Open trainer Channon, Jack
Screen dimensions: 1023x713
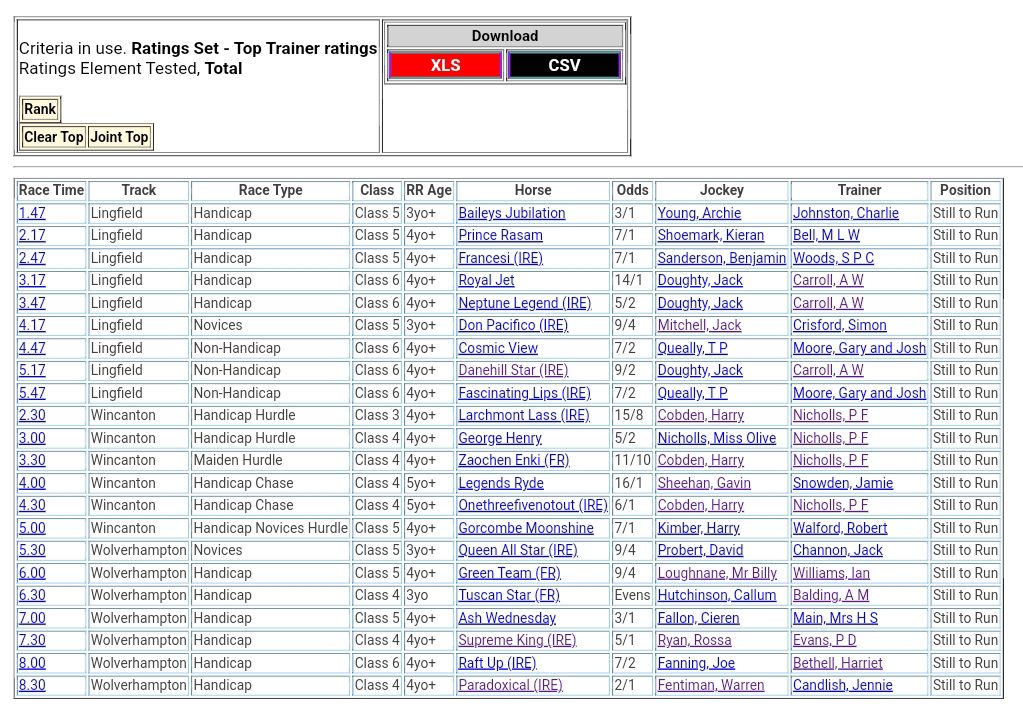(x=837, y=551)
